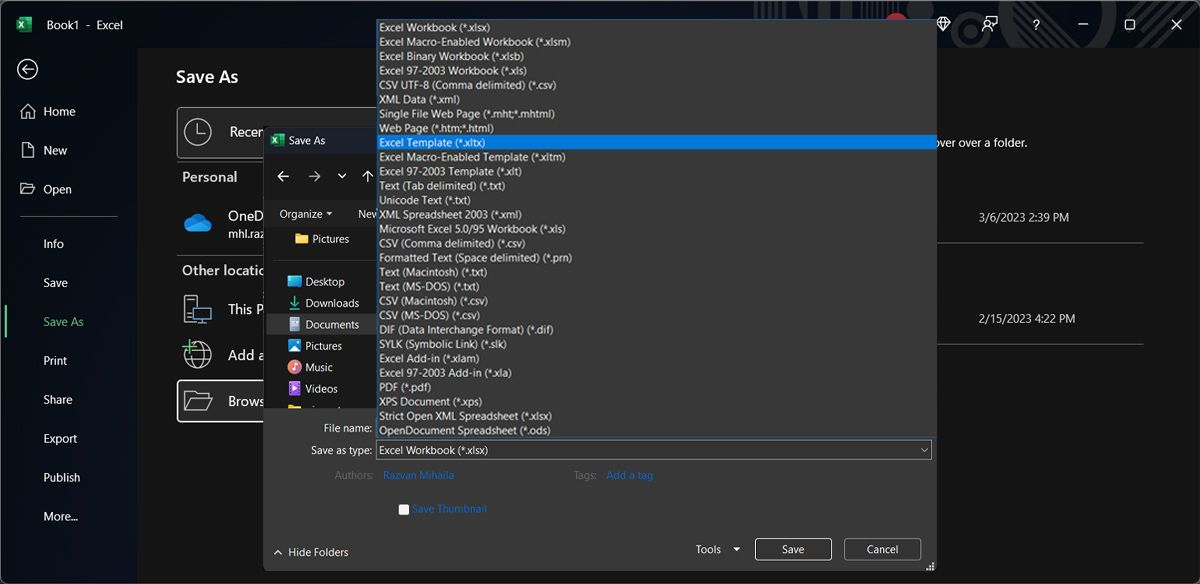Screen dimensions: 1200x584
Task: Choose XML Spreadsheet 2003 (*.xml)
Action: [x=655, y=214]
